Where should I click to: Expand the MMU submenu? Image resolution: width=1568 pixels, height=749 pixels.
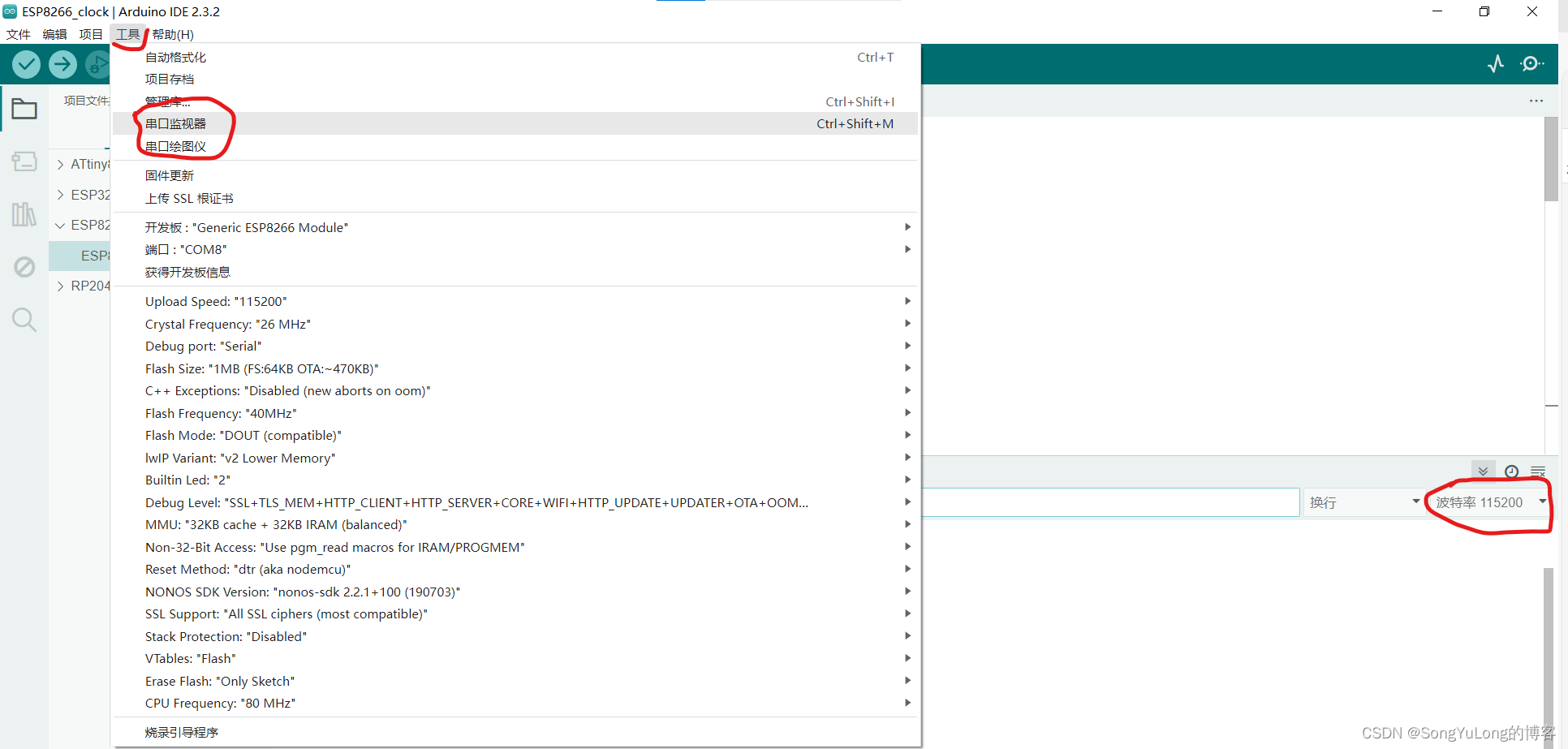click(x=515, y=524)
